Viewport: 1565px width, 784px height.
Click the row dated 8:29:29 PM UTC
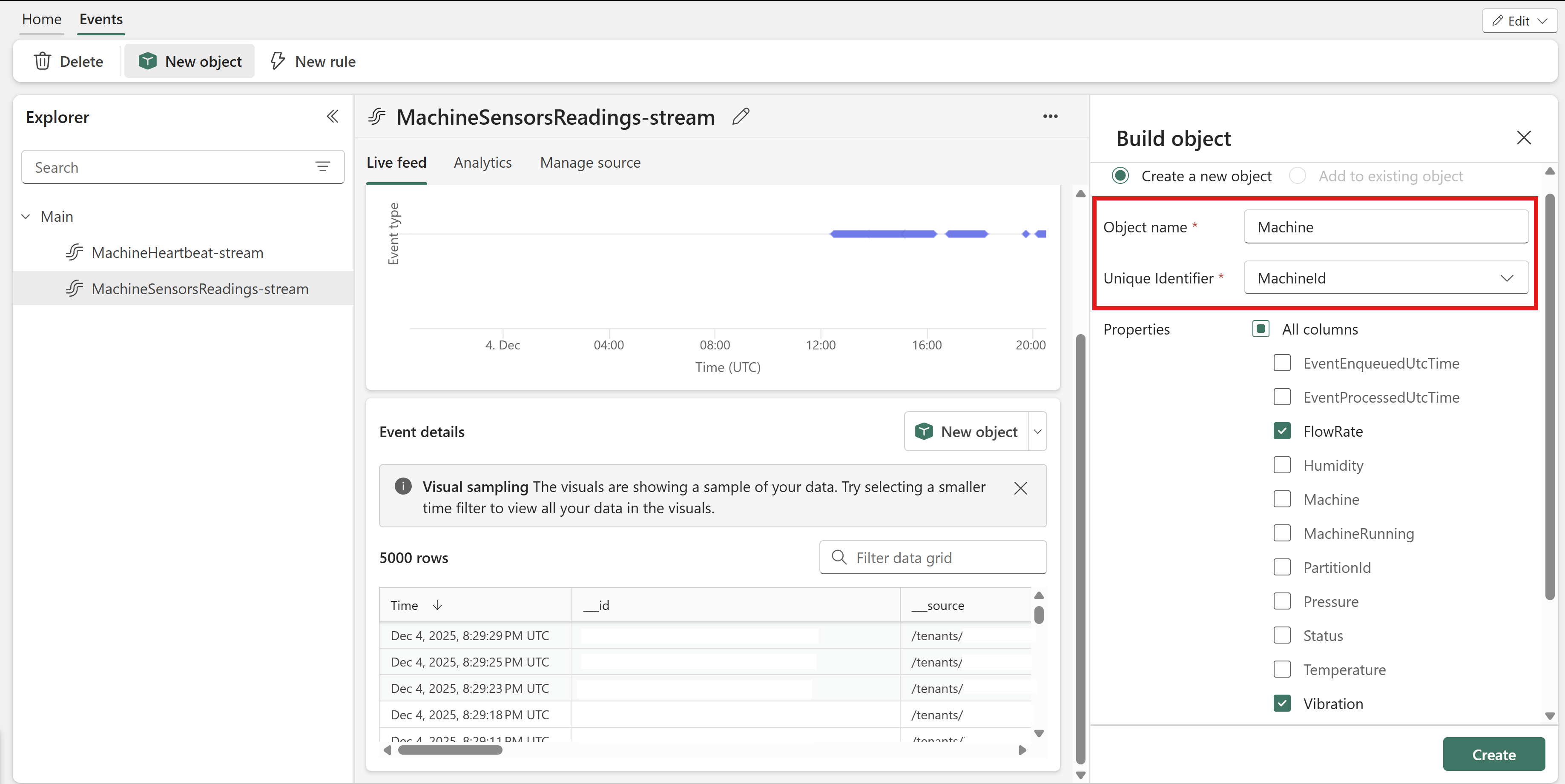[705, 636]
